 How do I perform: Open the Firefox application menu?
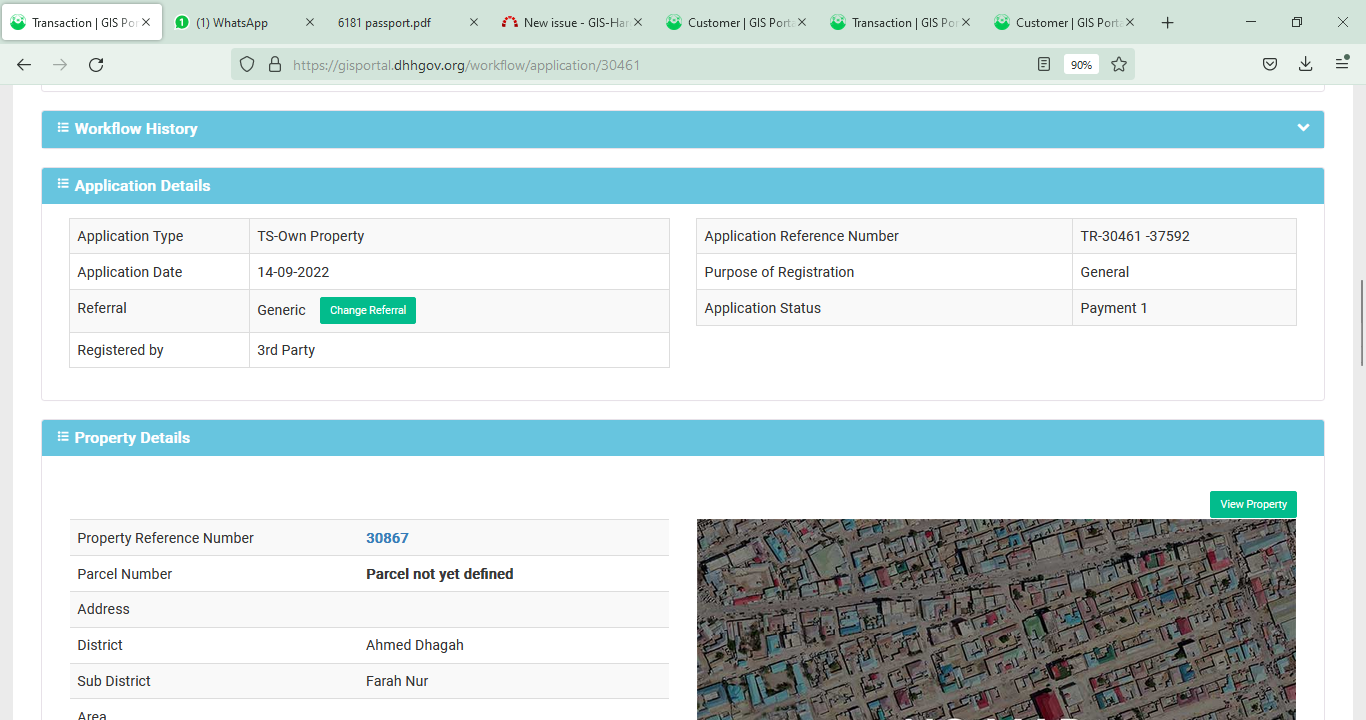1342,64
